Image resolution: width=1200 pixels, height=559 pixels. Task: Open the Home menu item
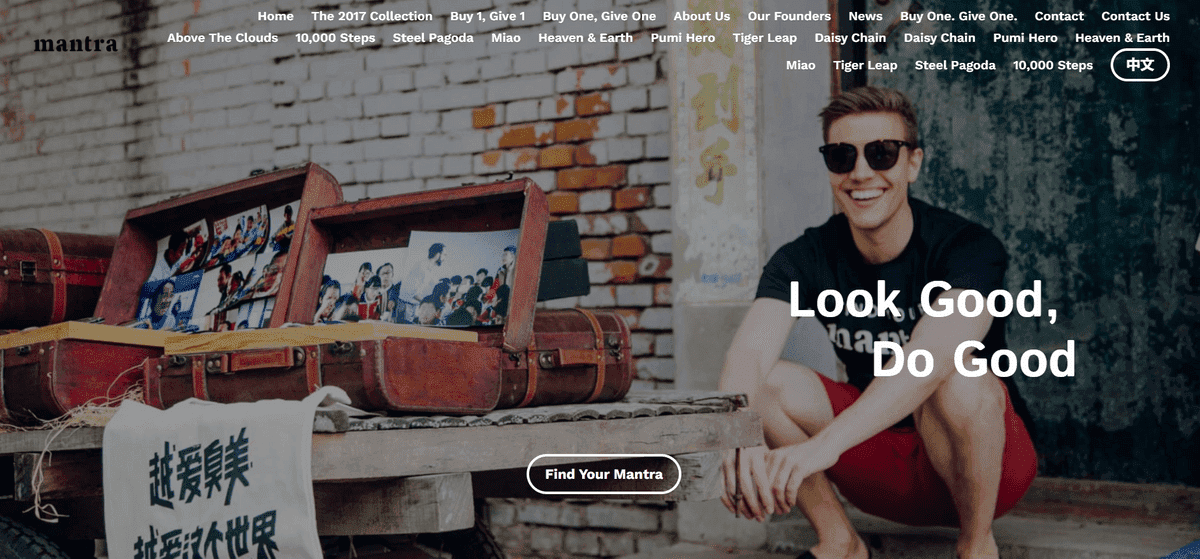point(276,16)
